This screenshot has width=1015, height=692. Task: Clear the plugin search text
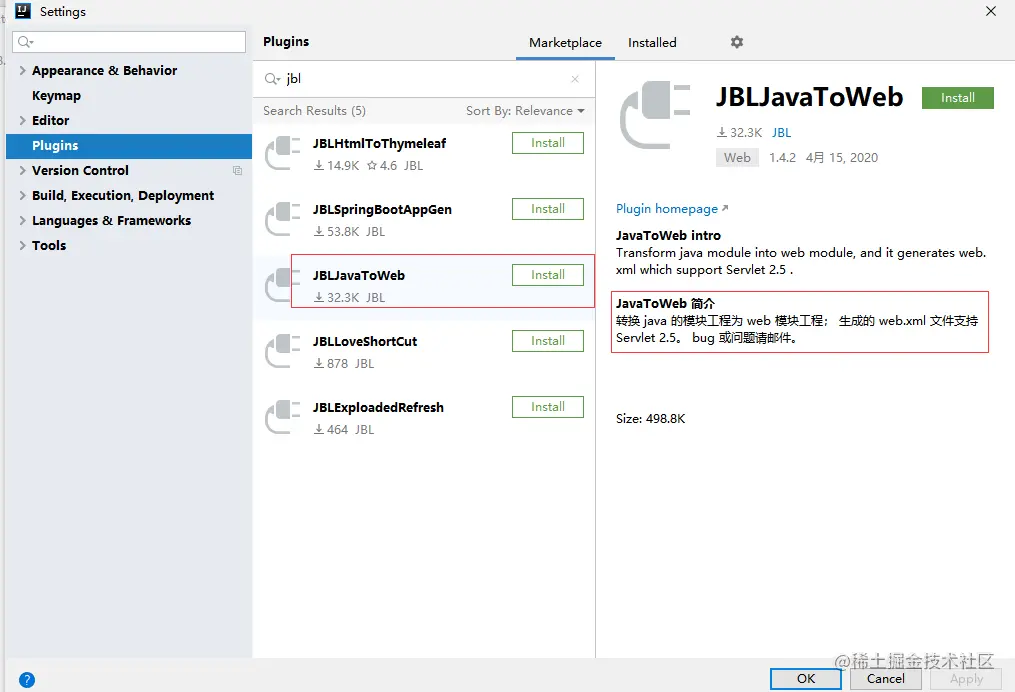click(x=575, y=79)
